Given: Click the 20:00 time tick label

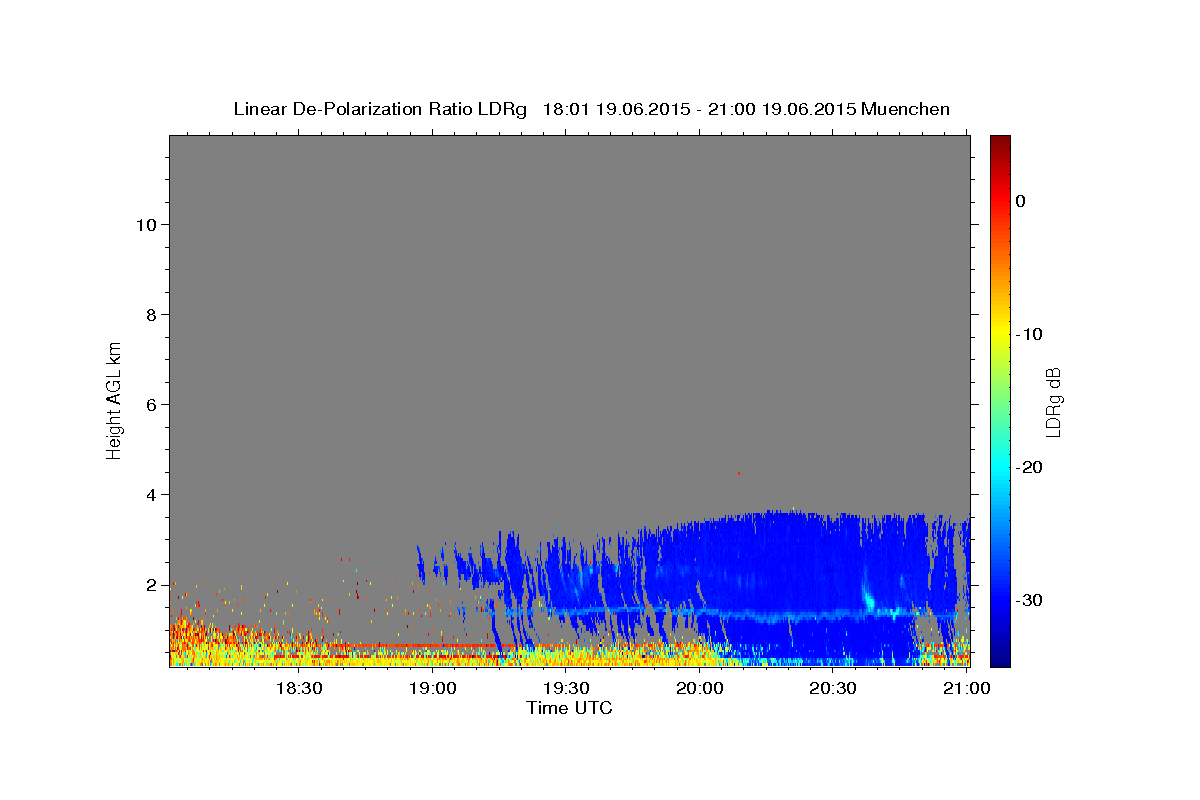Looking at the screenshot, I should (699, 688).
